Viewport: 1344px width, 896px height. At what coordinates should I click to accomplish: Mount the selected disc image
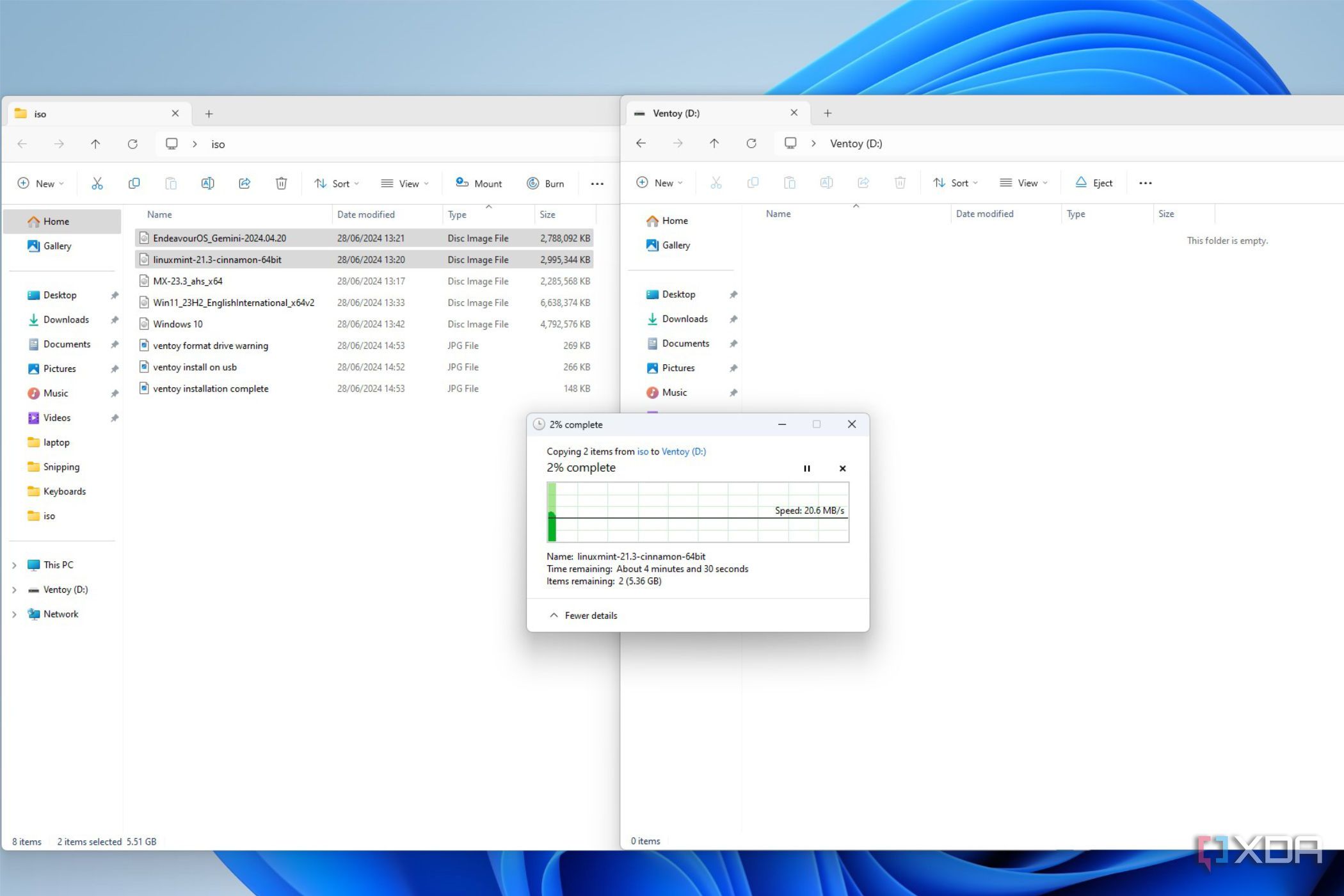(x=478, y=184)
